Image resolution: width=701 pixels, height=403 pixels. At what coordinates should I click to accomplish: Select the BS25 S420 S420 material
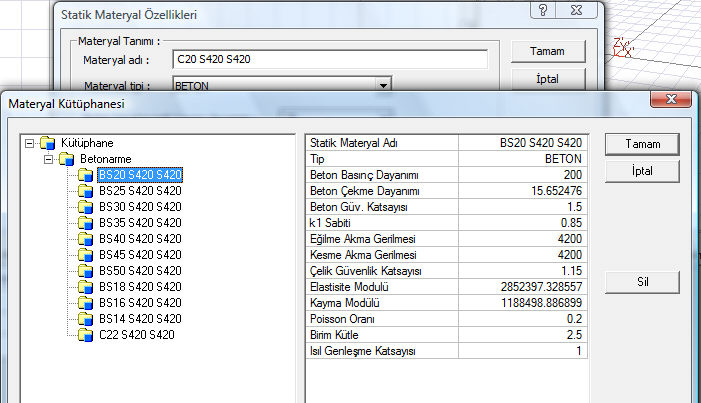(140, 191)
